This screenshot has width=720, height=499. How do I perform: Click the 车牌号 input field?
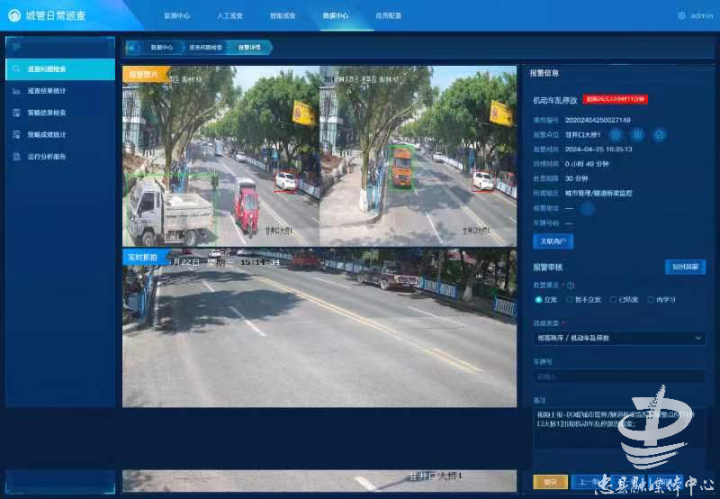(619, 377)
